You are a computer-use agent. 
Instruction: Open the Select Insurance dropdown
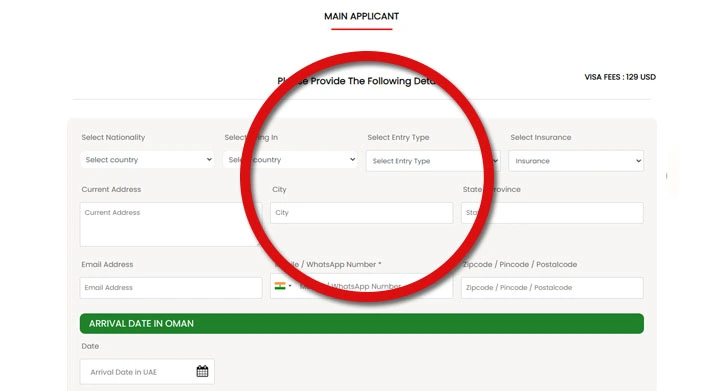coord(576,161)
